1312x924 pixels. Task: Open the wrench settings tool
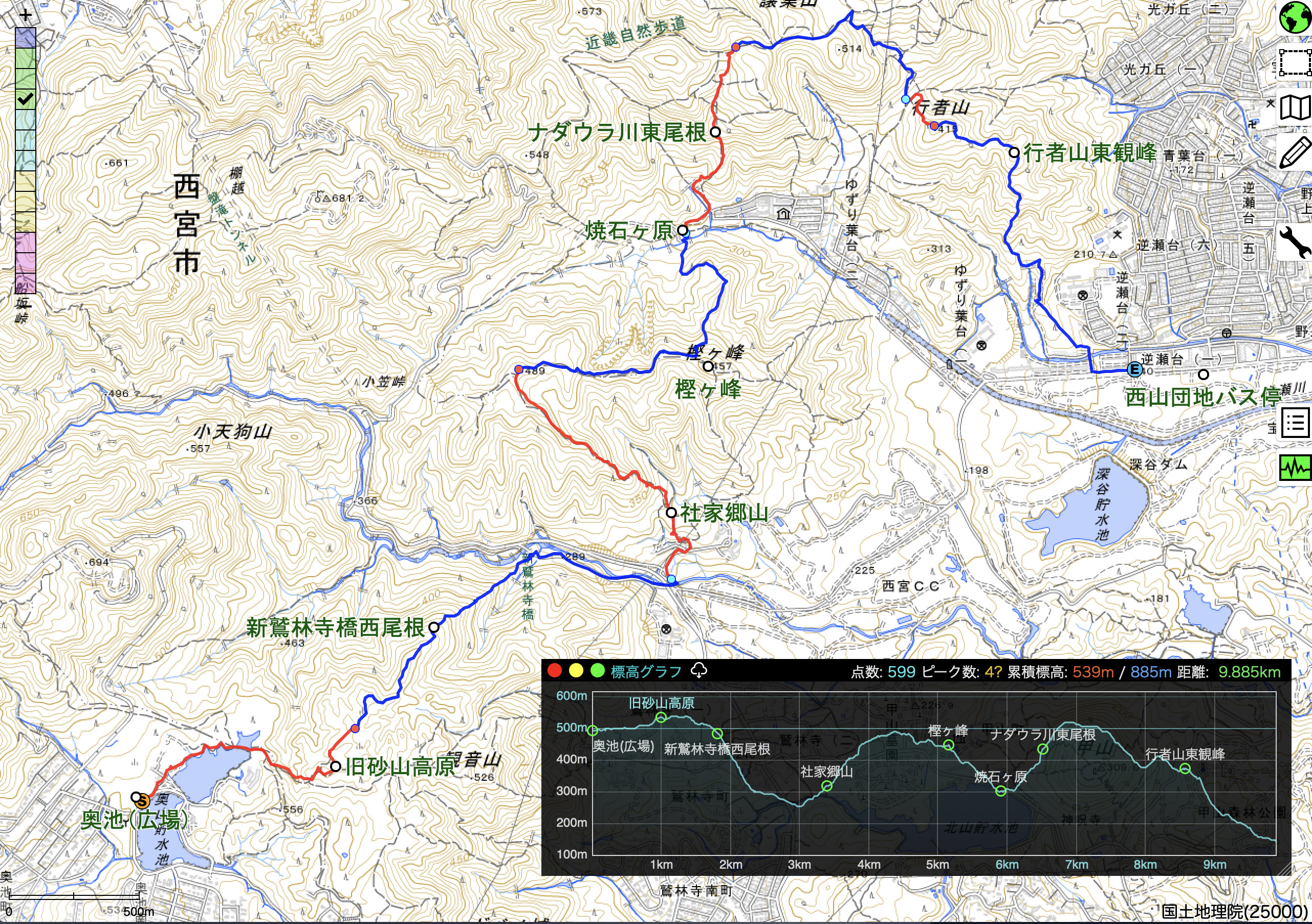(1295, 243)
